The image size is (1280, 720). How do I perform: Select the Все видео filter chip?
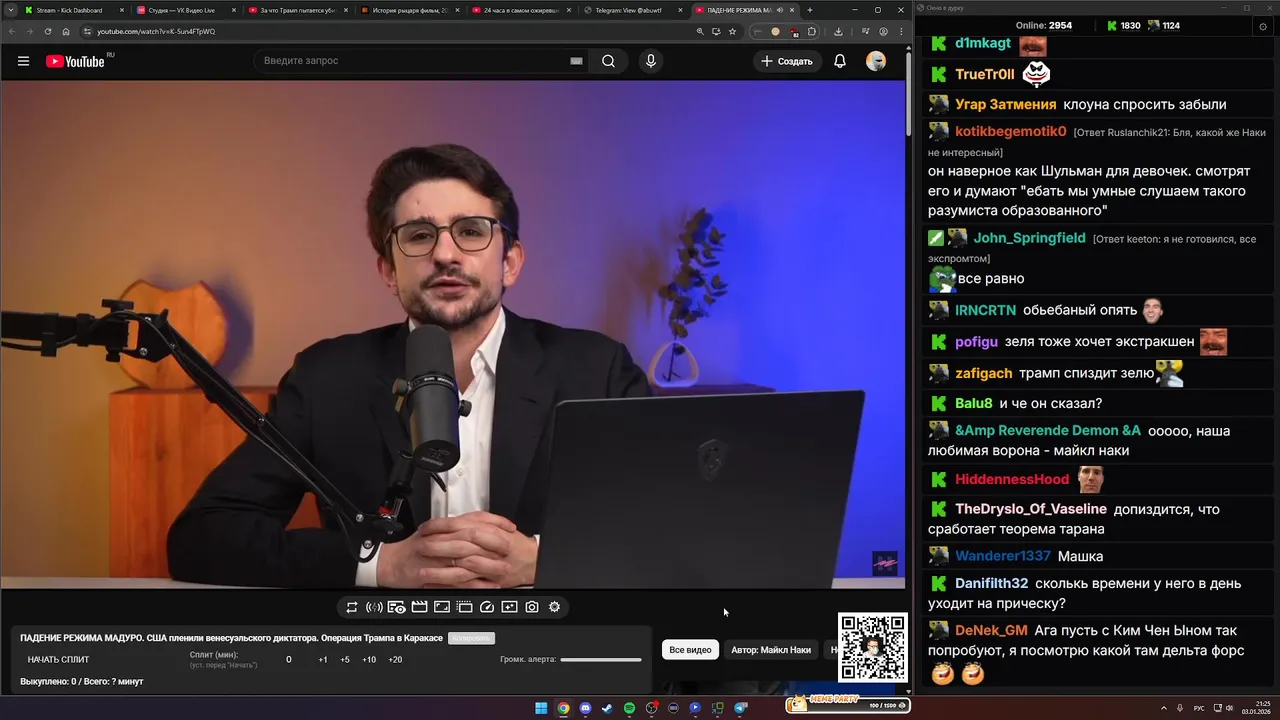(x=690, y=650)
